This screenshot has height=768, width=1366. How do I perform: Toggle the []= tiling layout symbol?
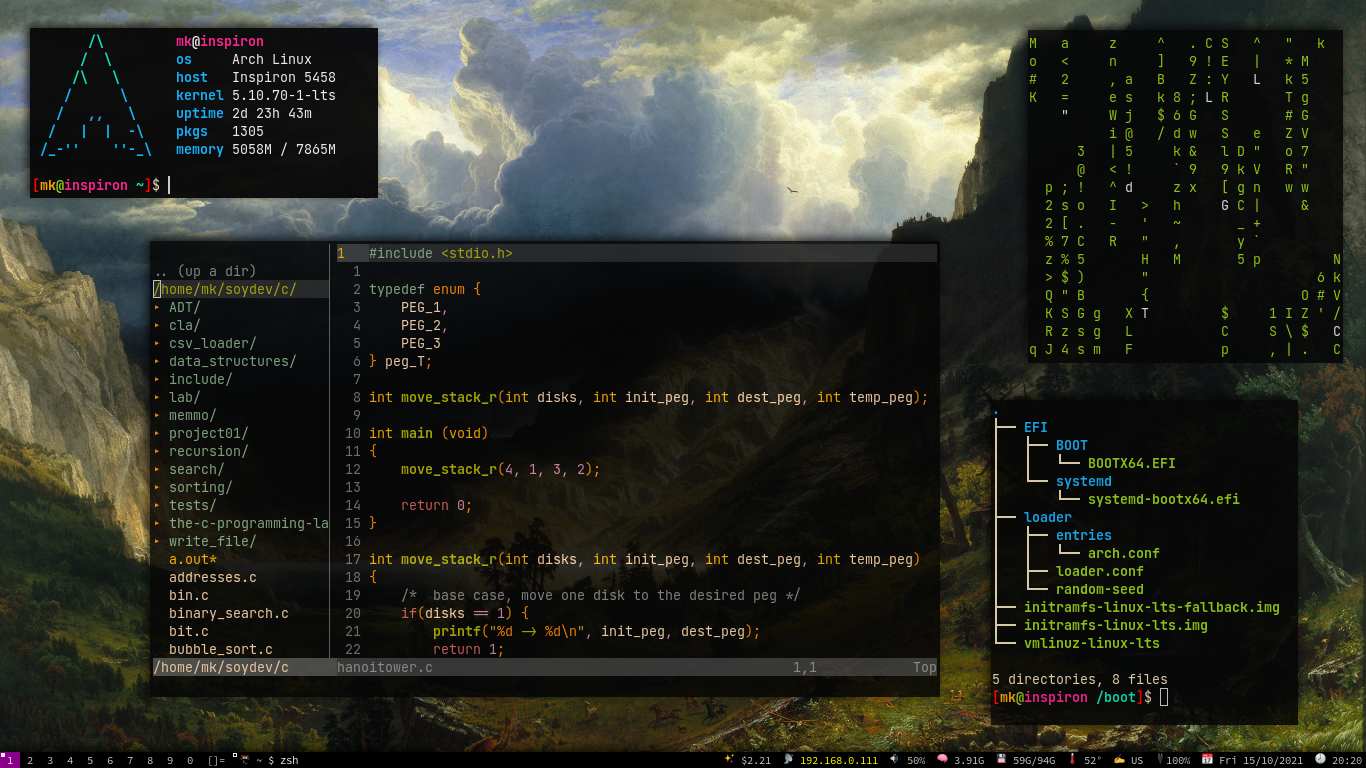[x=216, y=760]
